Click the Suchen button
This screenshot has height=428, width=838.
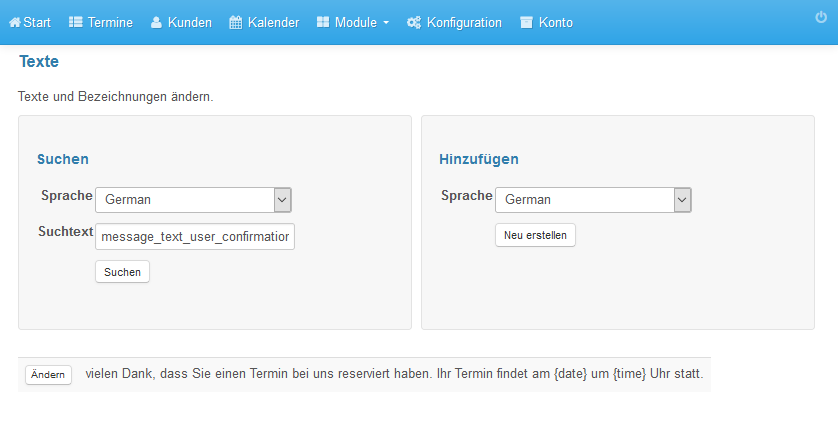pos(122,271)
